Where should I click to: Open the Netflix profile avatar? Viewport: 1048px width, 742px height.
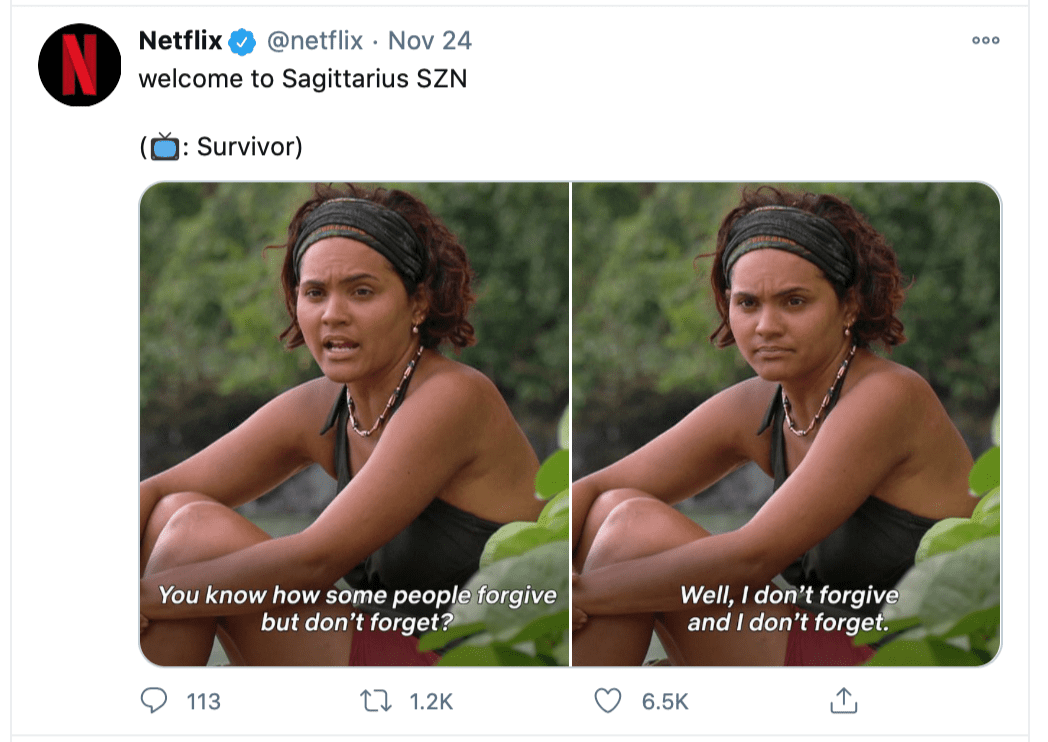click(x=80, y=65)
